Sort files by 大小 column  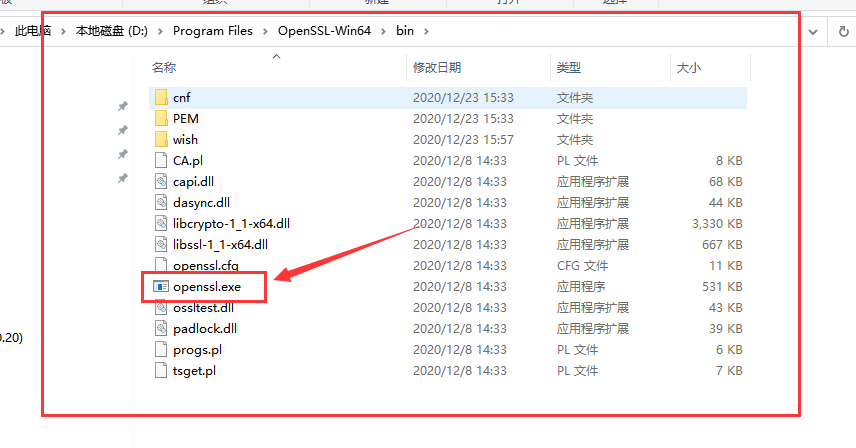[688, 68]
